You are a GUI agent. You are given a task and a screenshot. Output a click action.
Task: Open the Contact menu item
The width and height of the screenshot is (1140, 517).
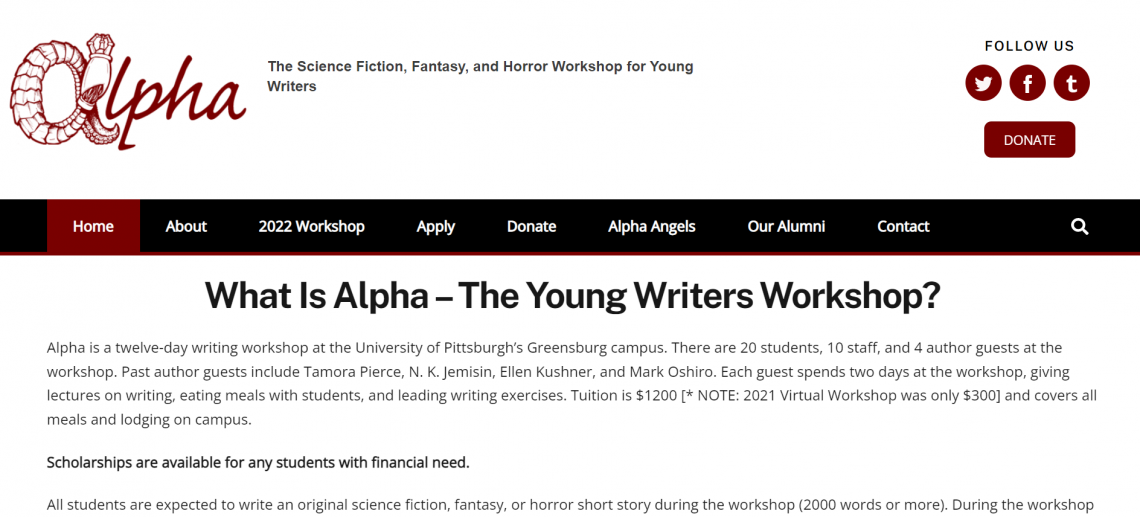coord(903,226)
